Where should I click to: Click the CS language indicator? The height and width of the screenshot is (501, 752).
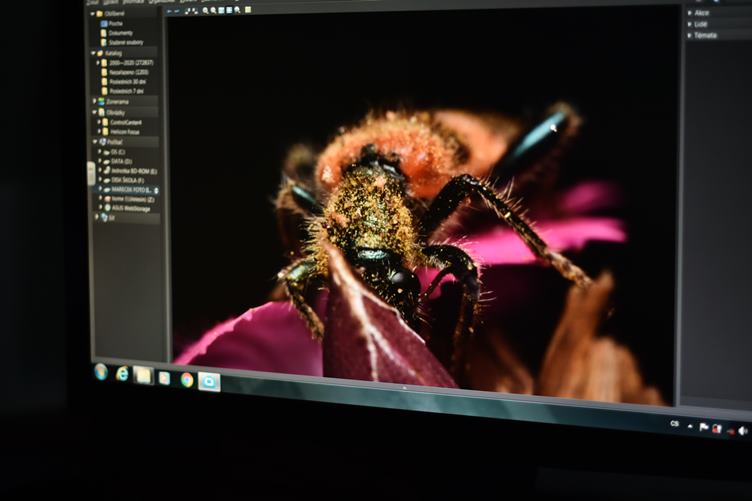point(675,424)
